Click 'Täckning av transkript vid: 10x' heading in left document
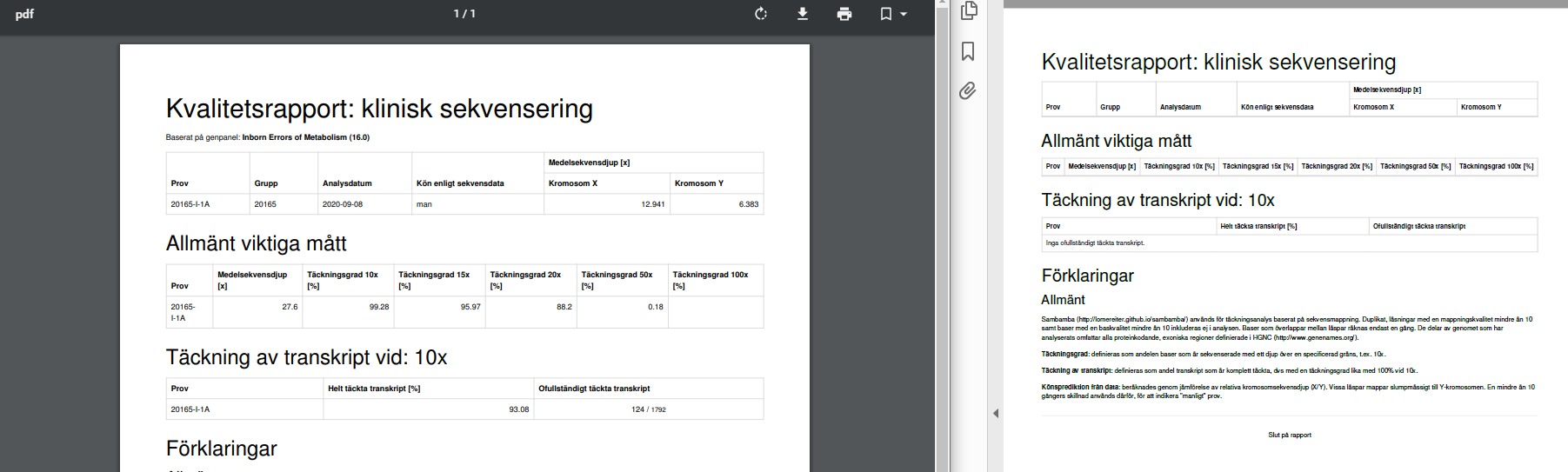This screenshot has width=1568, height=472. 307,357
